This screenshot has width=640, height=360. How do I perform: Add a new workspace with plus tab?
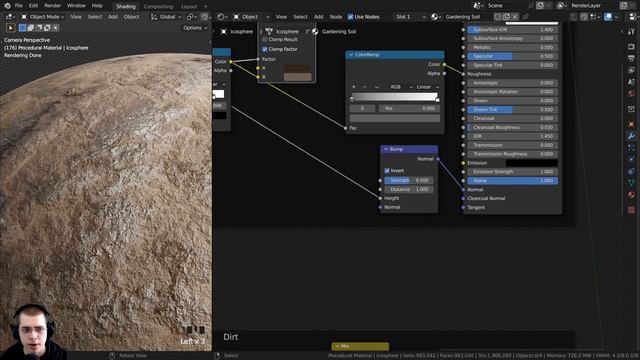[x=205, y=7]
